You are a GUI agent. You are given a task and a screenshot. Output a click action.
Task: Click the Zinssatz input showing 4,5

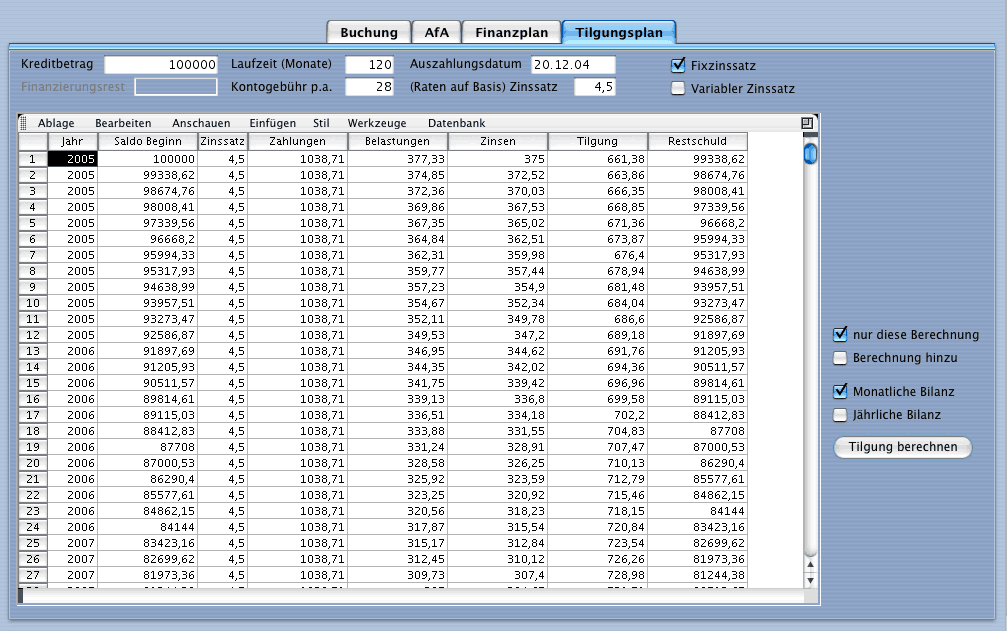595,87
